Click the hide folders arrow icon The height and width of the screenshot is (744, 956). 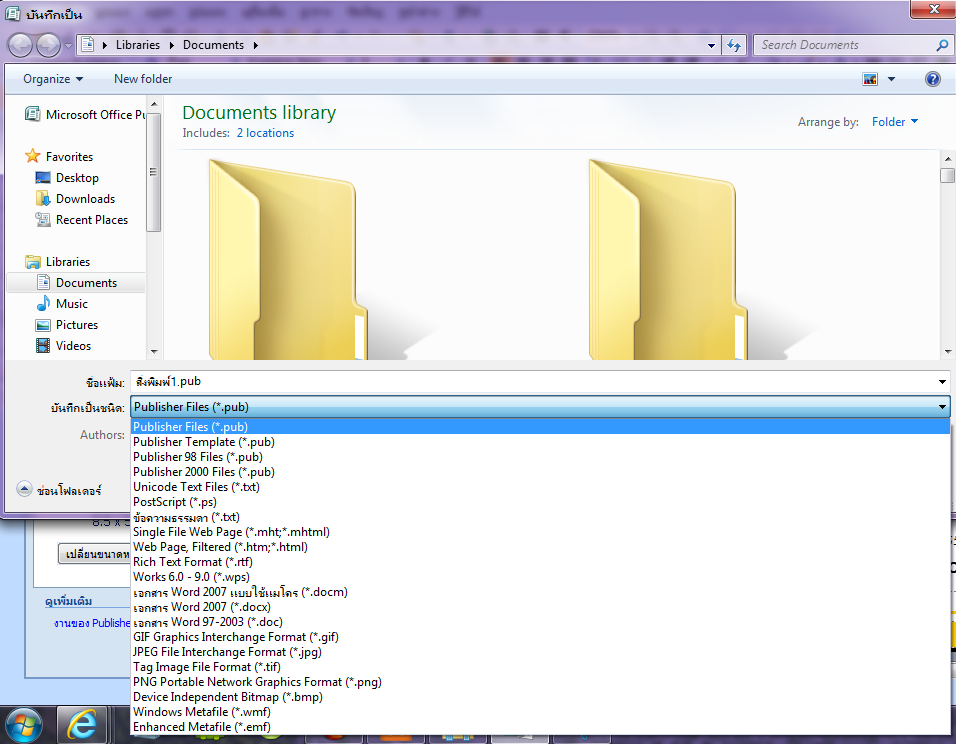24,489
